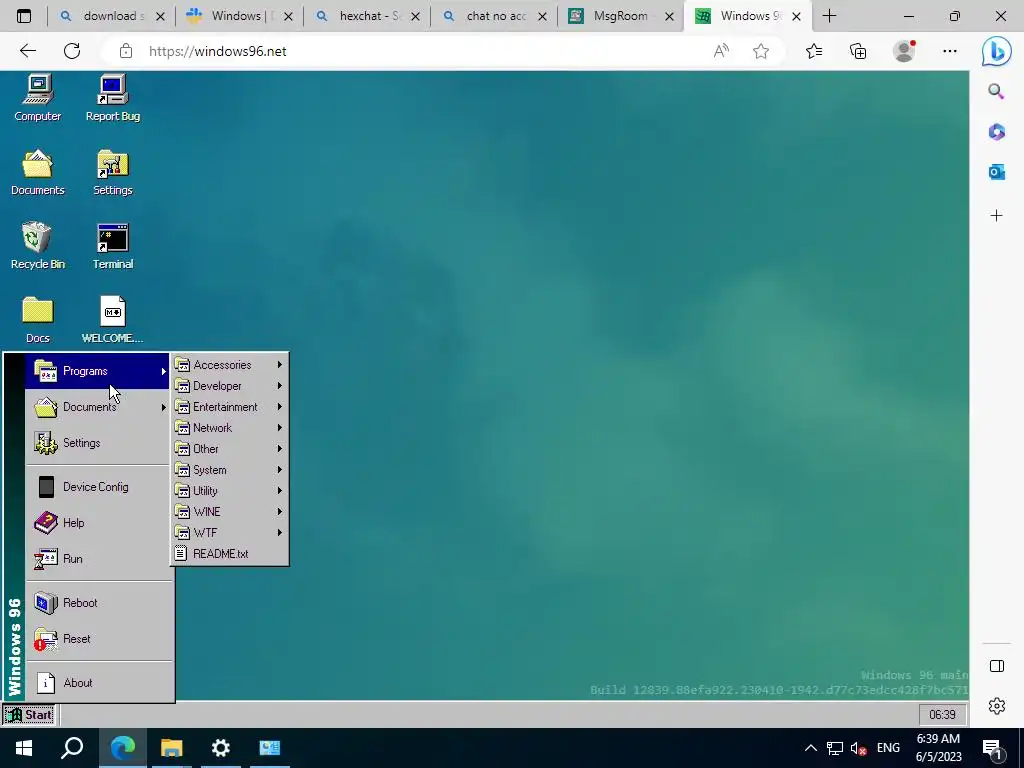Click the Windows 96 Start button
This screenshot has width=1024, height=768.
[29, 714]
